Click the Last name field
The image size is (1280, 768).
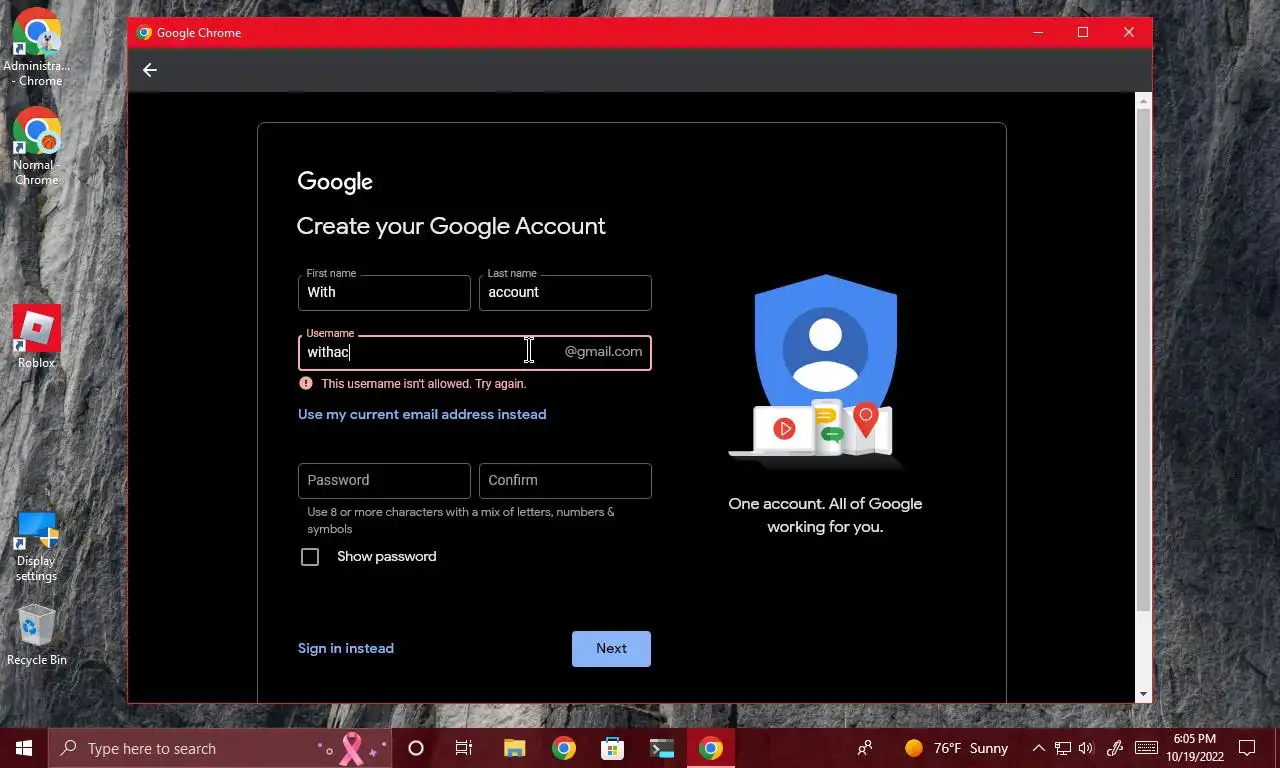point(565,293)
